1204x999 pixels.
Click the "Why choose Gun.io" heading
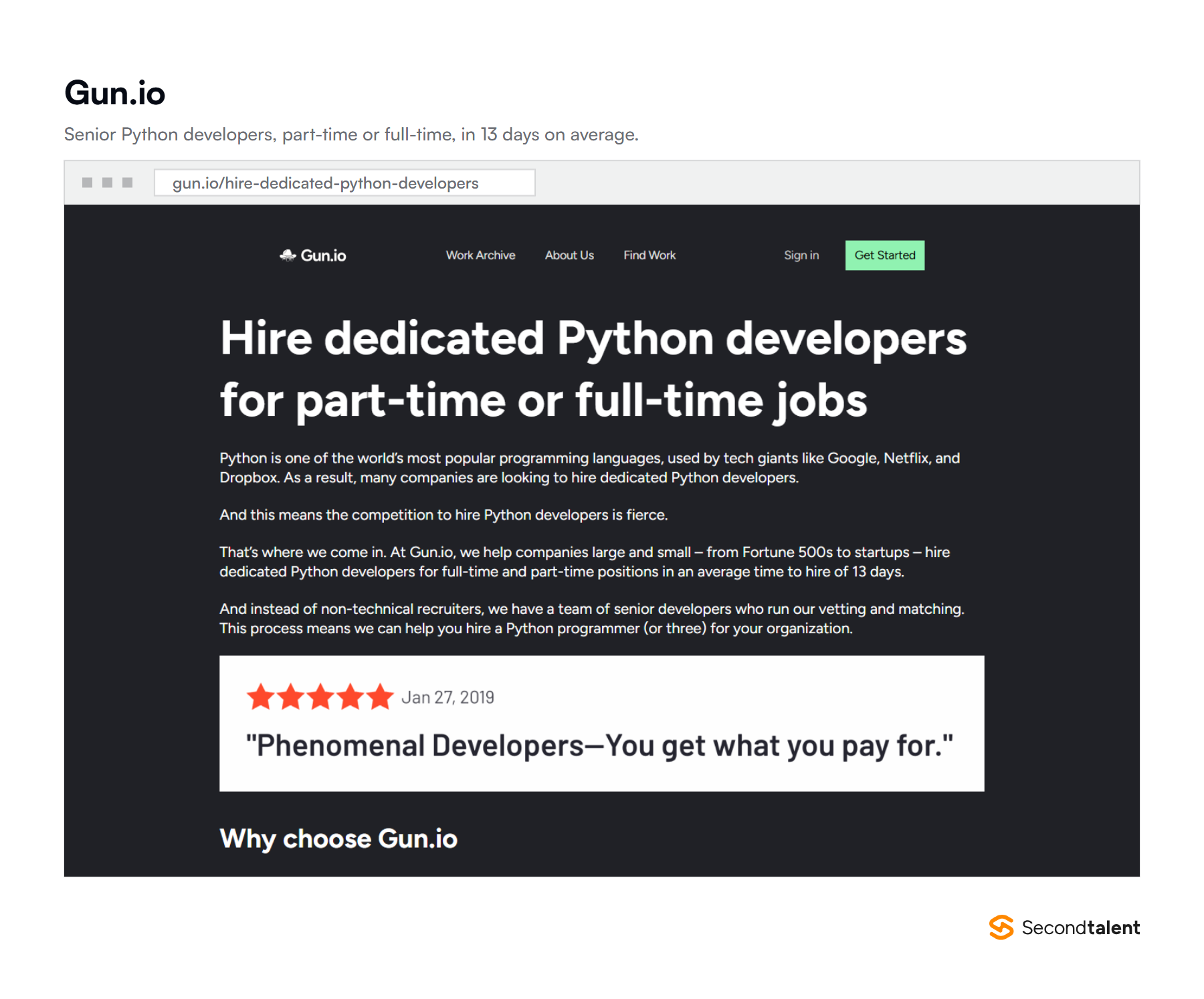tap(338, 839)
